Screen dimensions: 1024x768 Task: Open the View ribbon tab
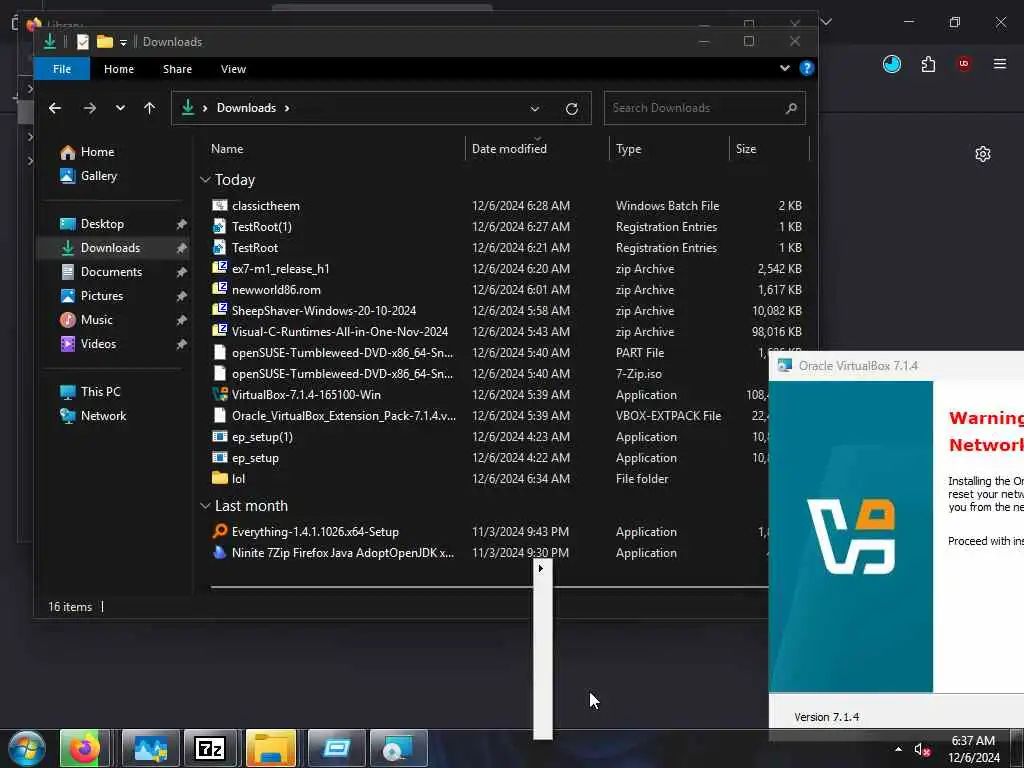click(233, 69)
